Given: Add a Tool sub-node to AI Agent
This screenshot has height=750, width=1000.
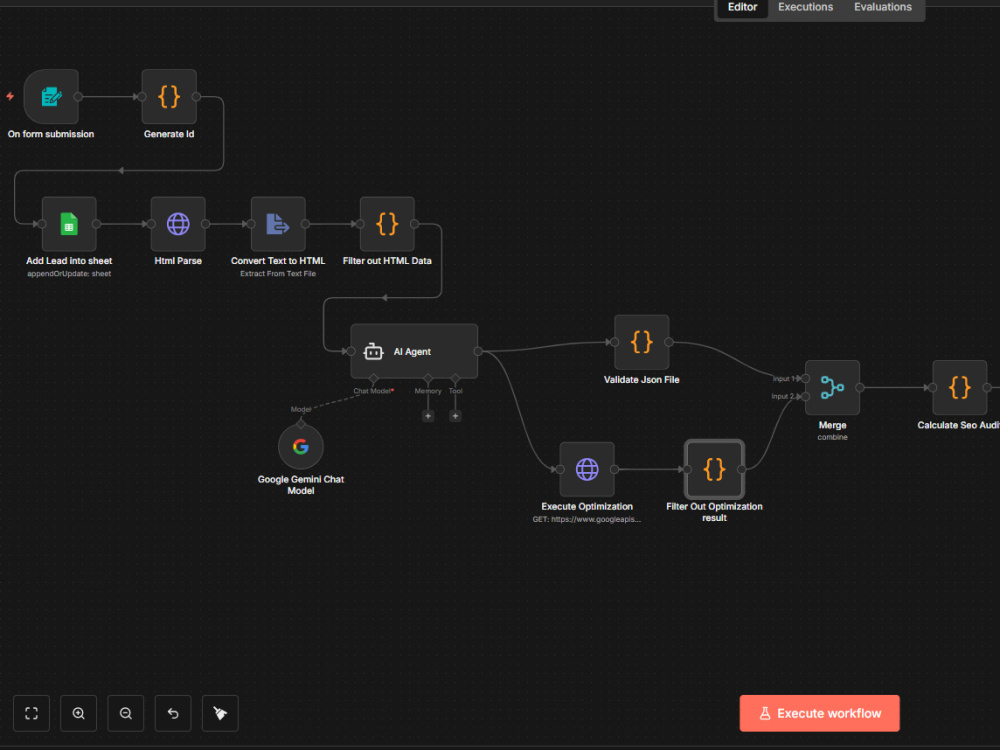Looking at the screenshot, I should [455, 416].
